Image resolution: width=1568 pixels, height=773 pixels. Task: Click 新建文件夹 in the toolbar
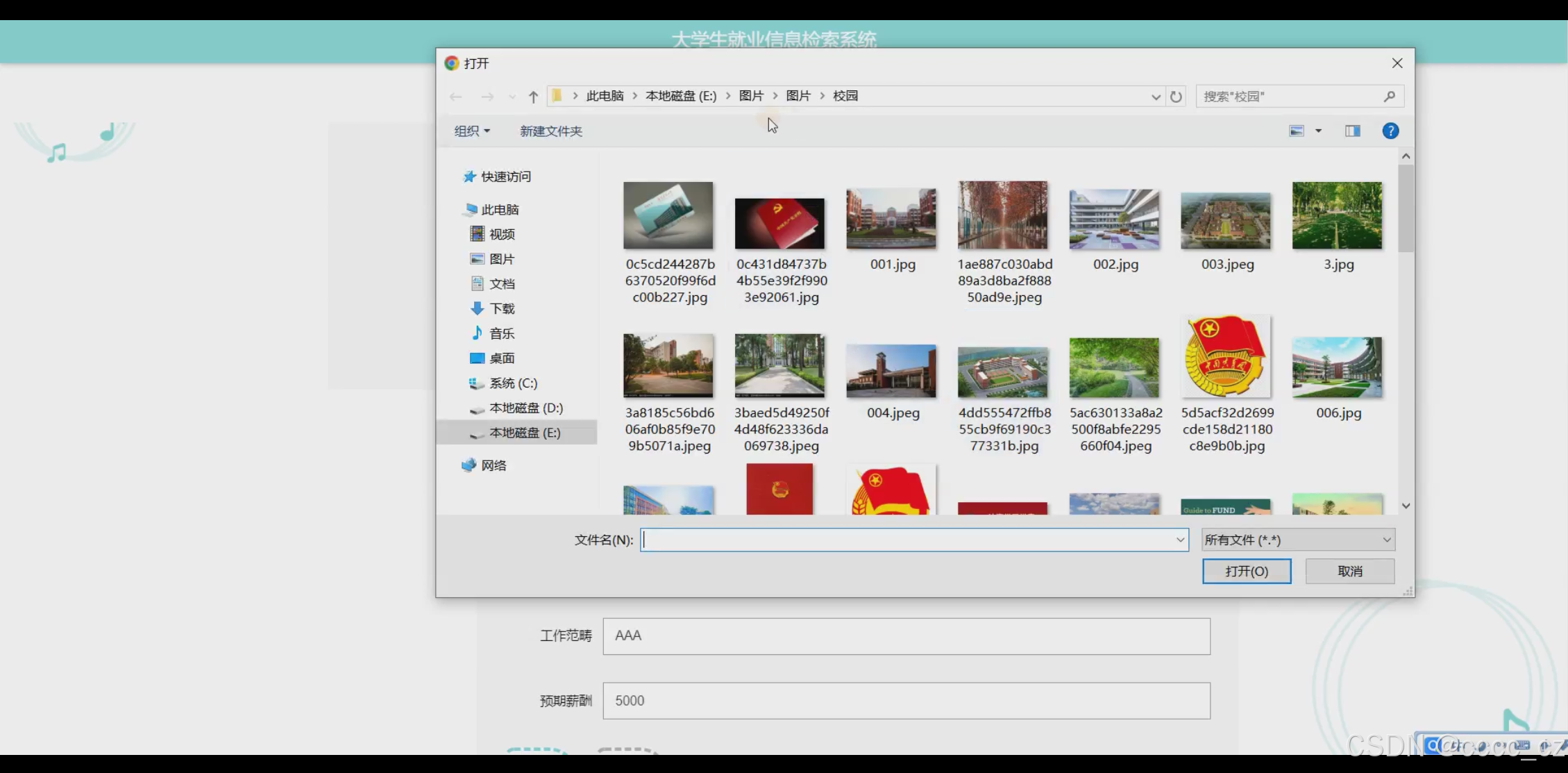point(550,131)
